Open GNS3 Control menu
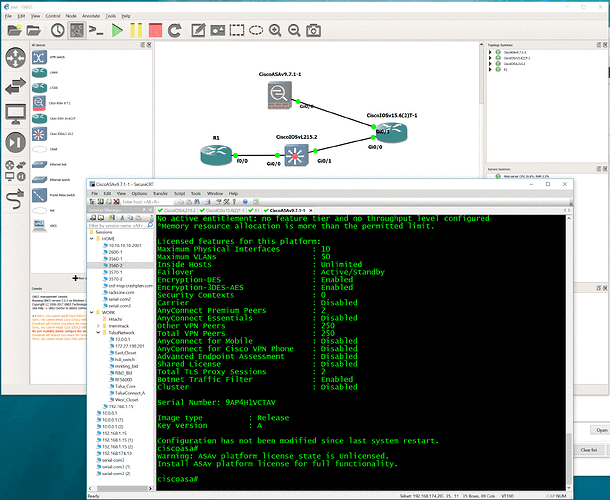Viewport: 610px width, 500px height. [x=53, y=16]
